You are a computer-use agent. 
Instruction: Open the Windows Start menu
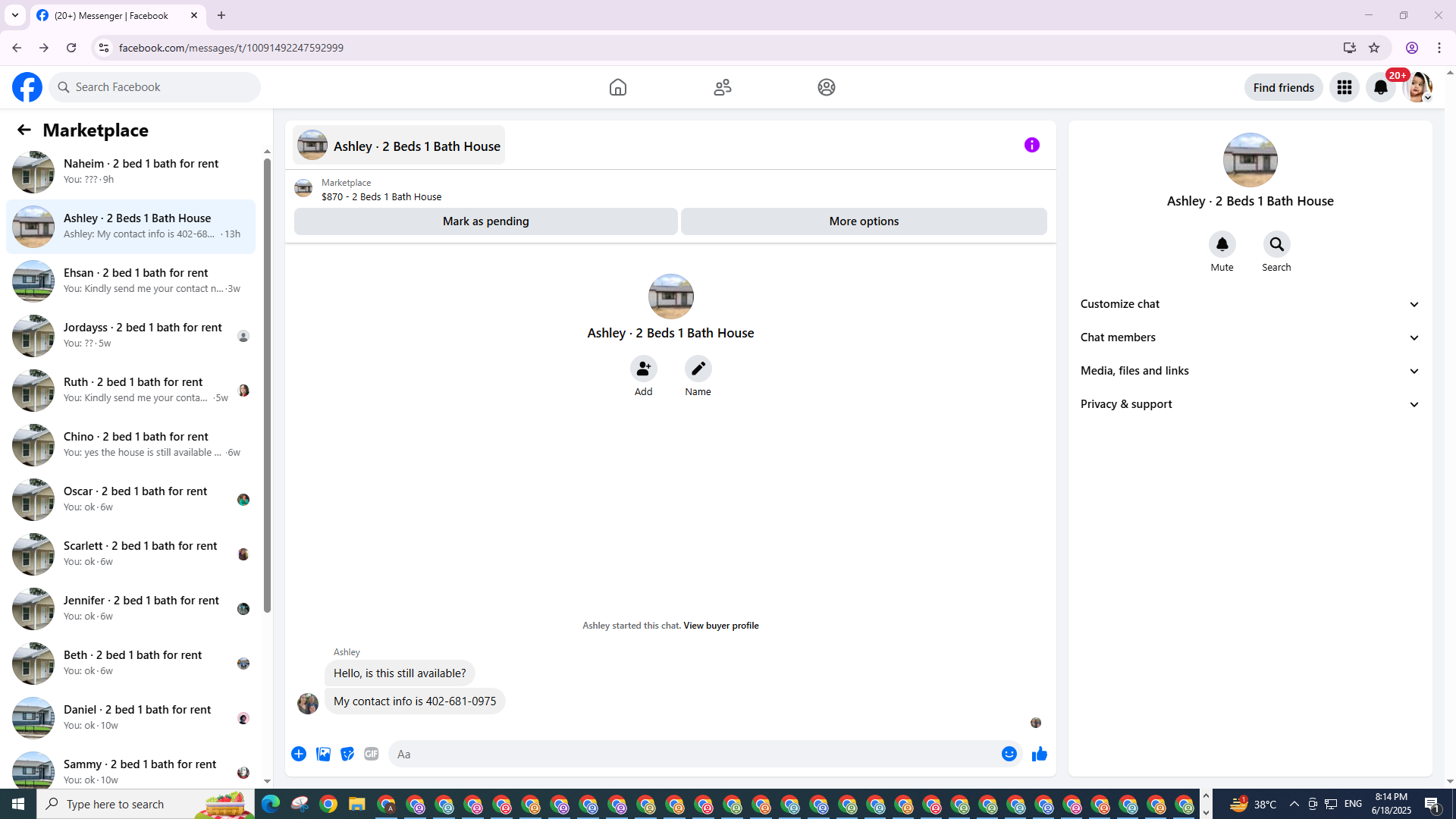point(18,804)
